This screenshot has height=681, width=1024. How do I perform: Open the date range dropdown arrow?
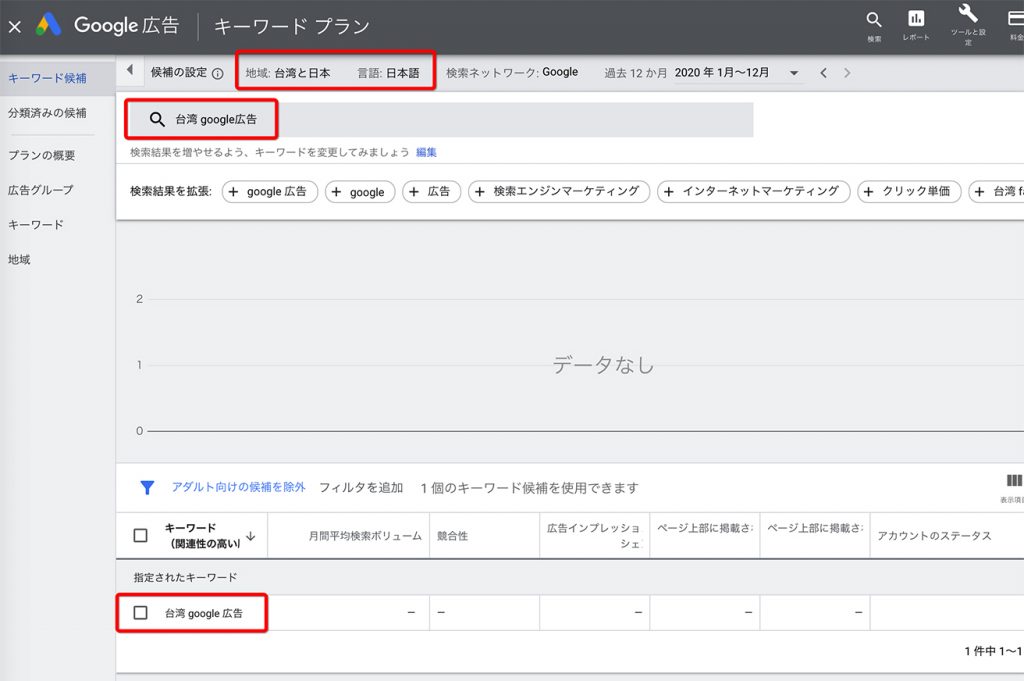[794, 73]
